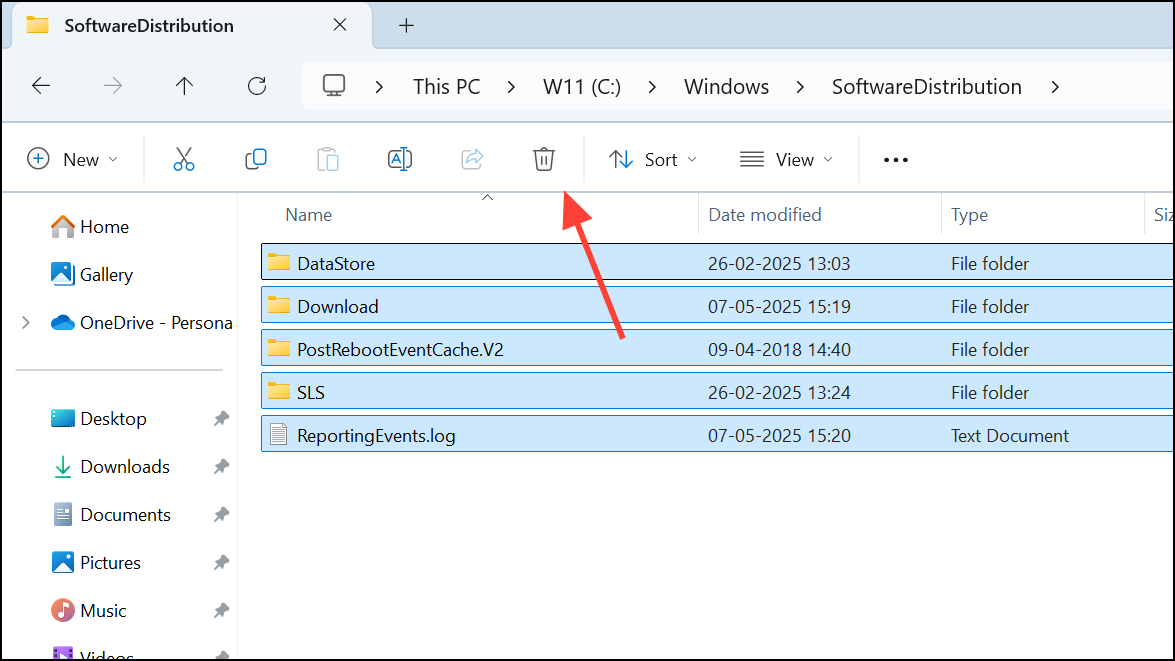Copy selected files with the Copy icon
The image size is (1175, 661).
256,158
